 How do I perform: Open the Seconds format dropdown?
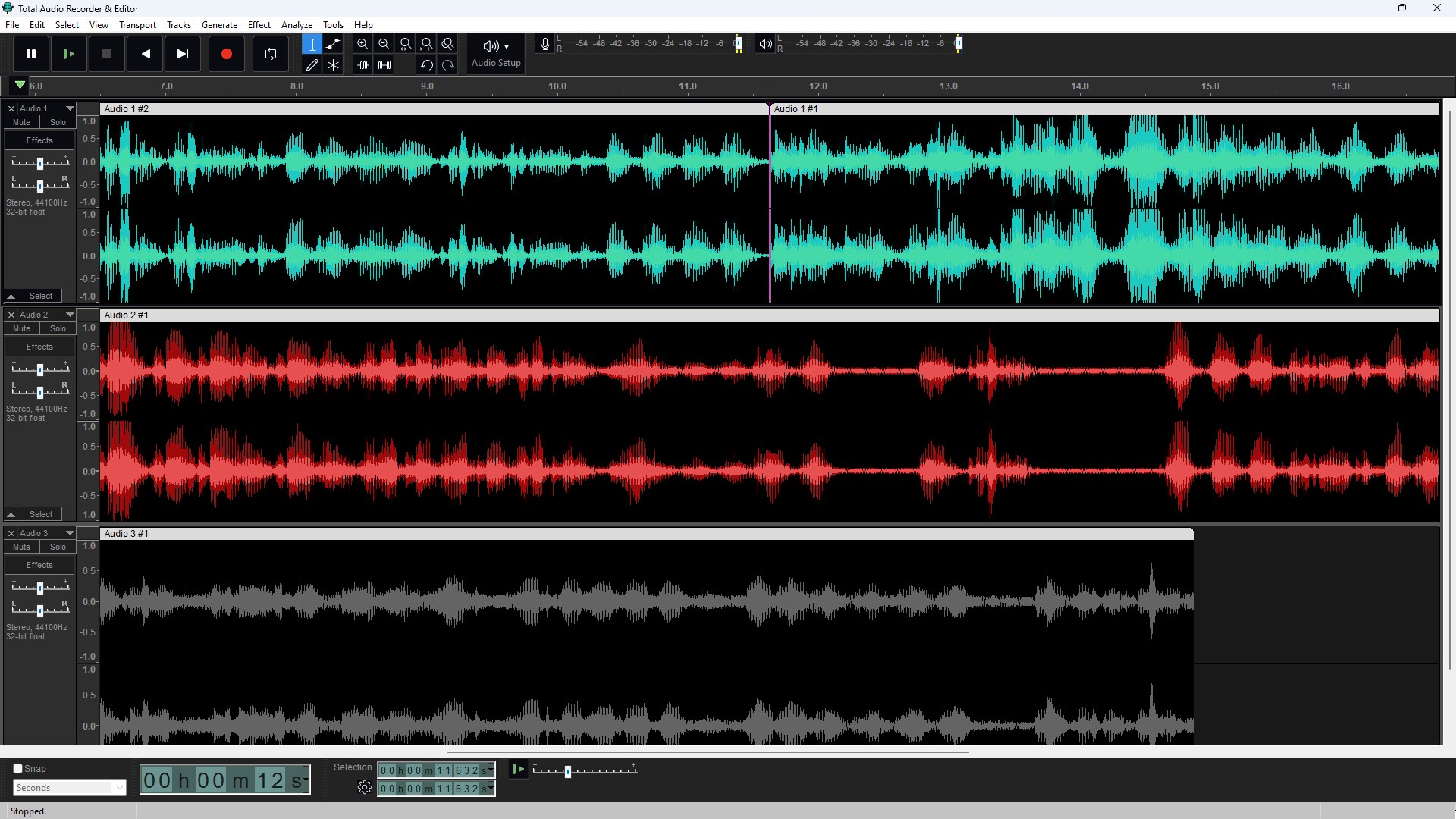(68, 787)
